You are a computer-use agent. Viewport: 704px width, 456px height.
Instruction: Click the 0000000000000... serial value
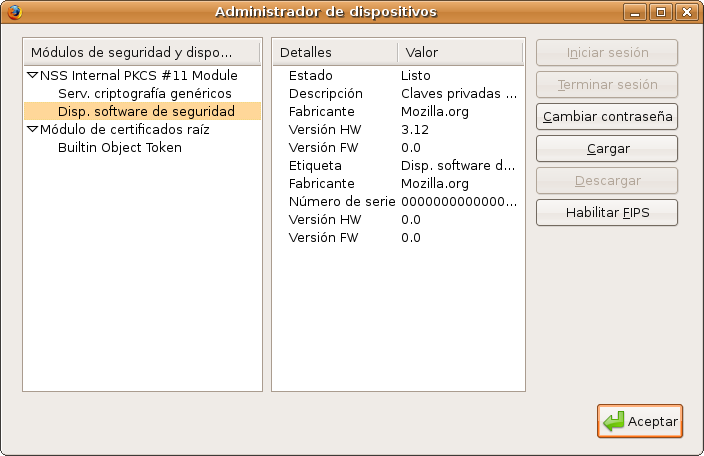pos(459,201)
